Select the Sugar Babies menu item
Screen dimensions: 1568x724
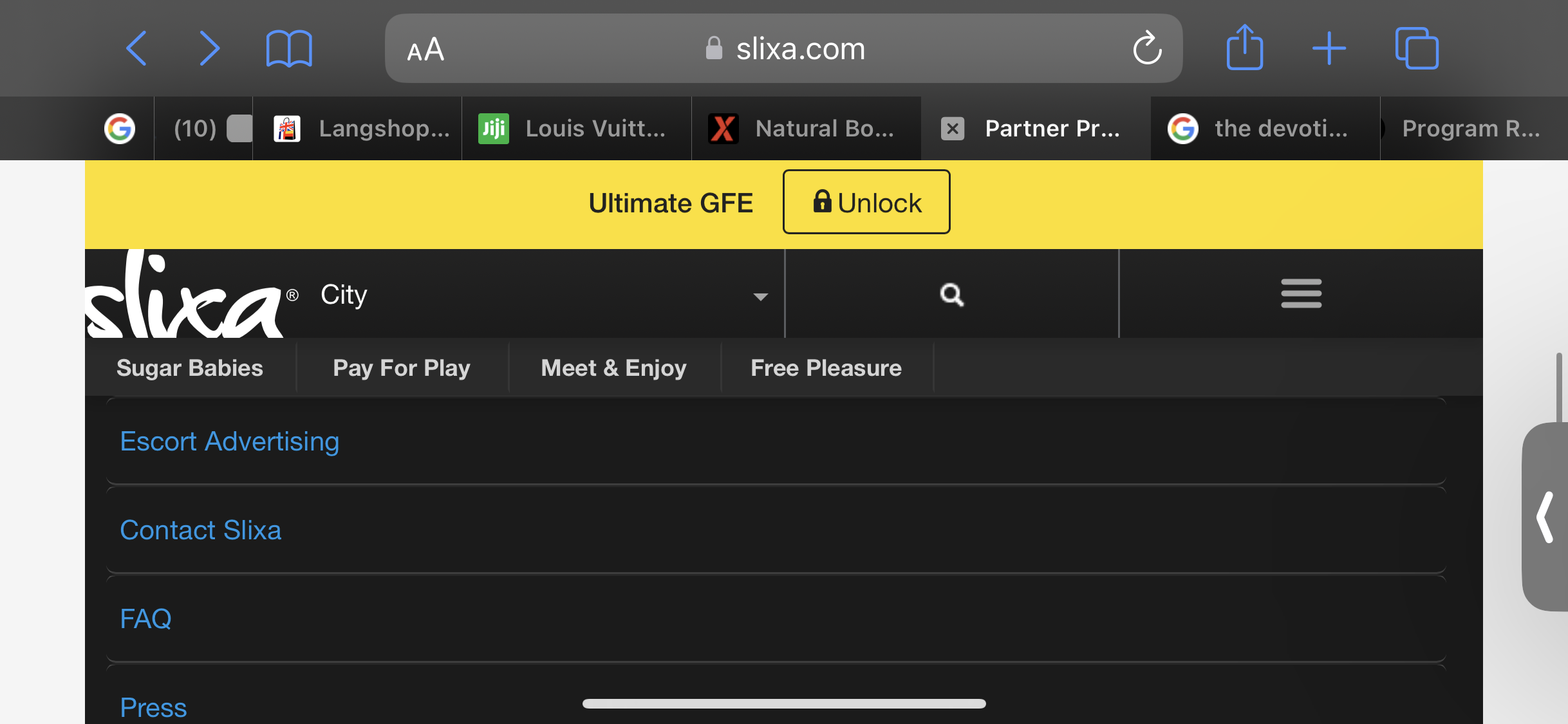coord(190,367)
